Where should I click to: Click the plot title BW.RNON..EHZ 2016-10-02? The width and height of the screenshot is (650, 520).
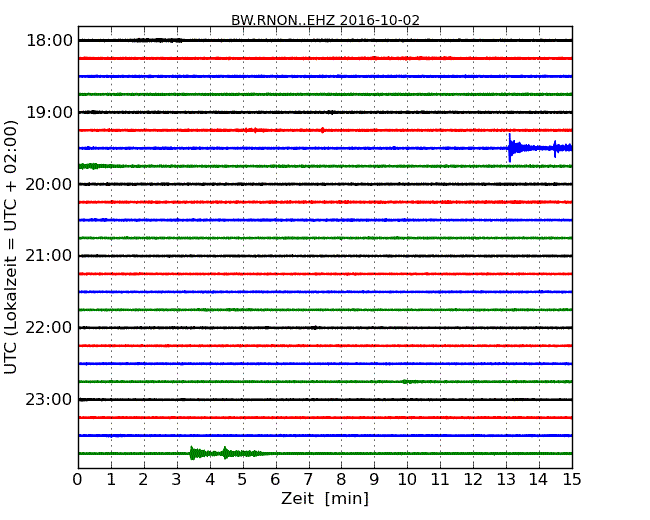coord(325,20)
